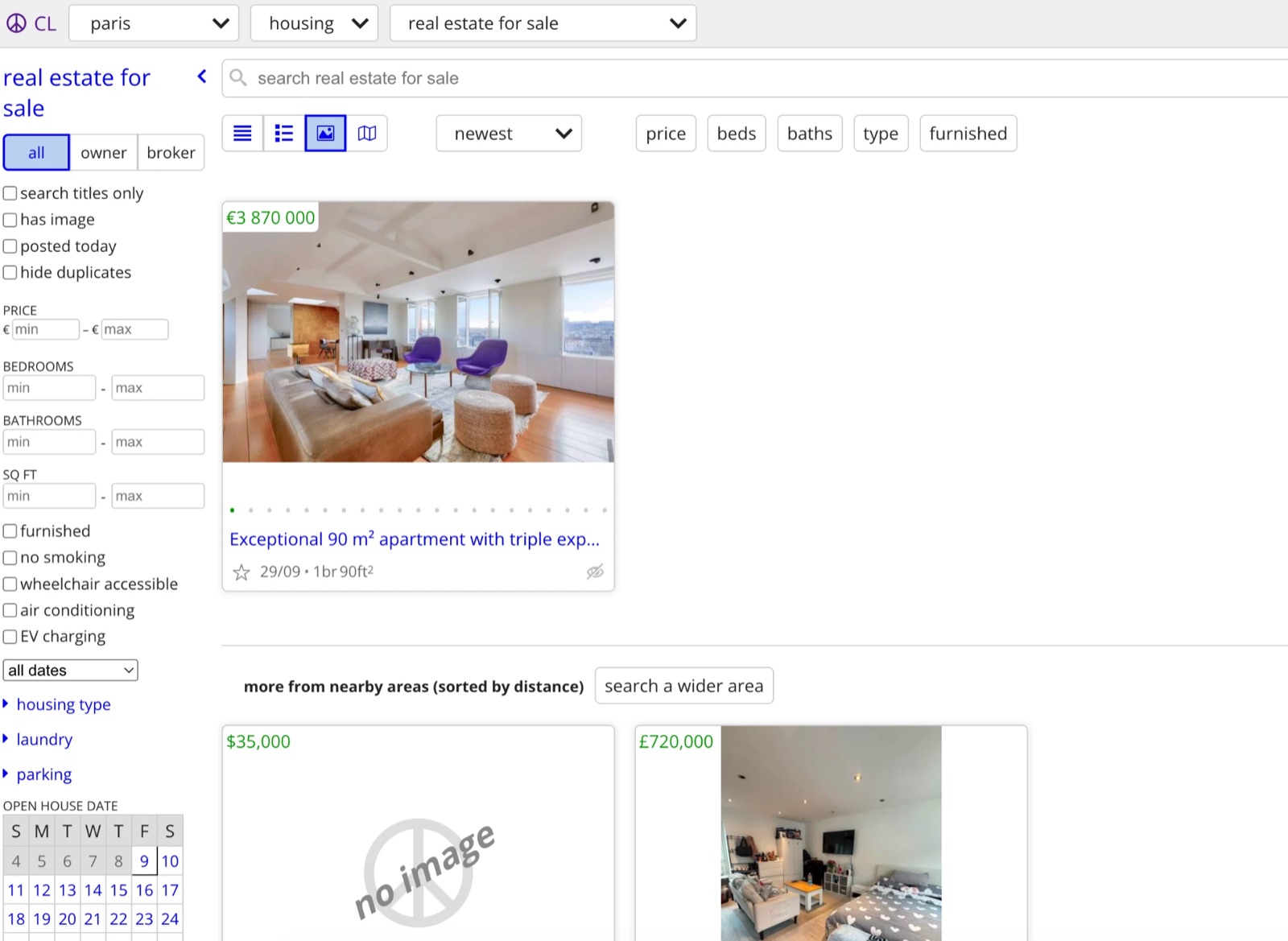Click the craigslist peace sign CL logo
1288x941 pixels.
(x=31, y=23)
